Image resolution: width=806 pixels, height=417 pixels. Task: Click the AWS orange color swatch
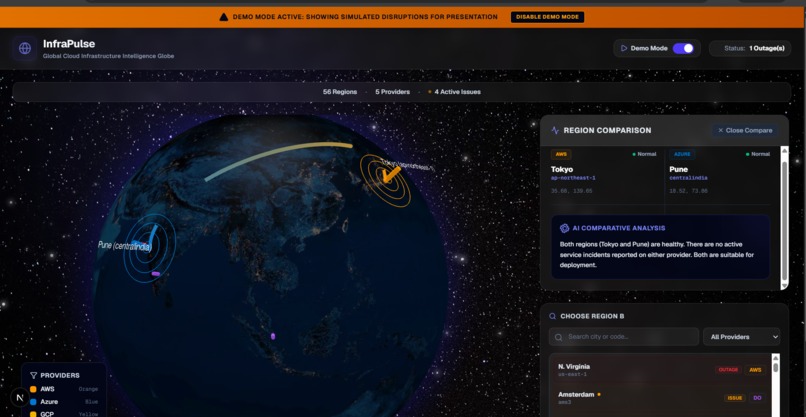(33, 389)
